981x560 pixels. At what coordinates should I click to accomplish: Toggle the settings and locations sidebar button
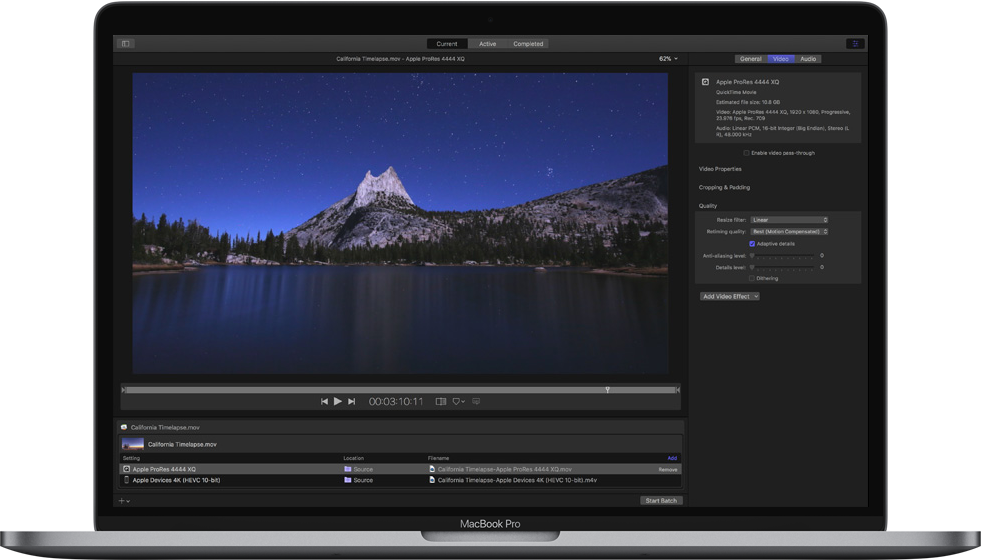[126, 44]
